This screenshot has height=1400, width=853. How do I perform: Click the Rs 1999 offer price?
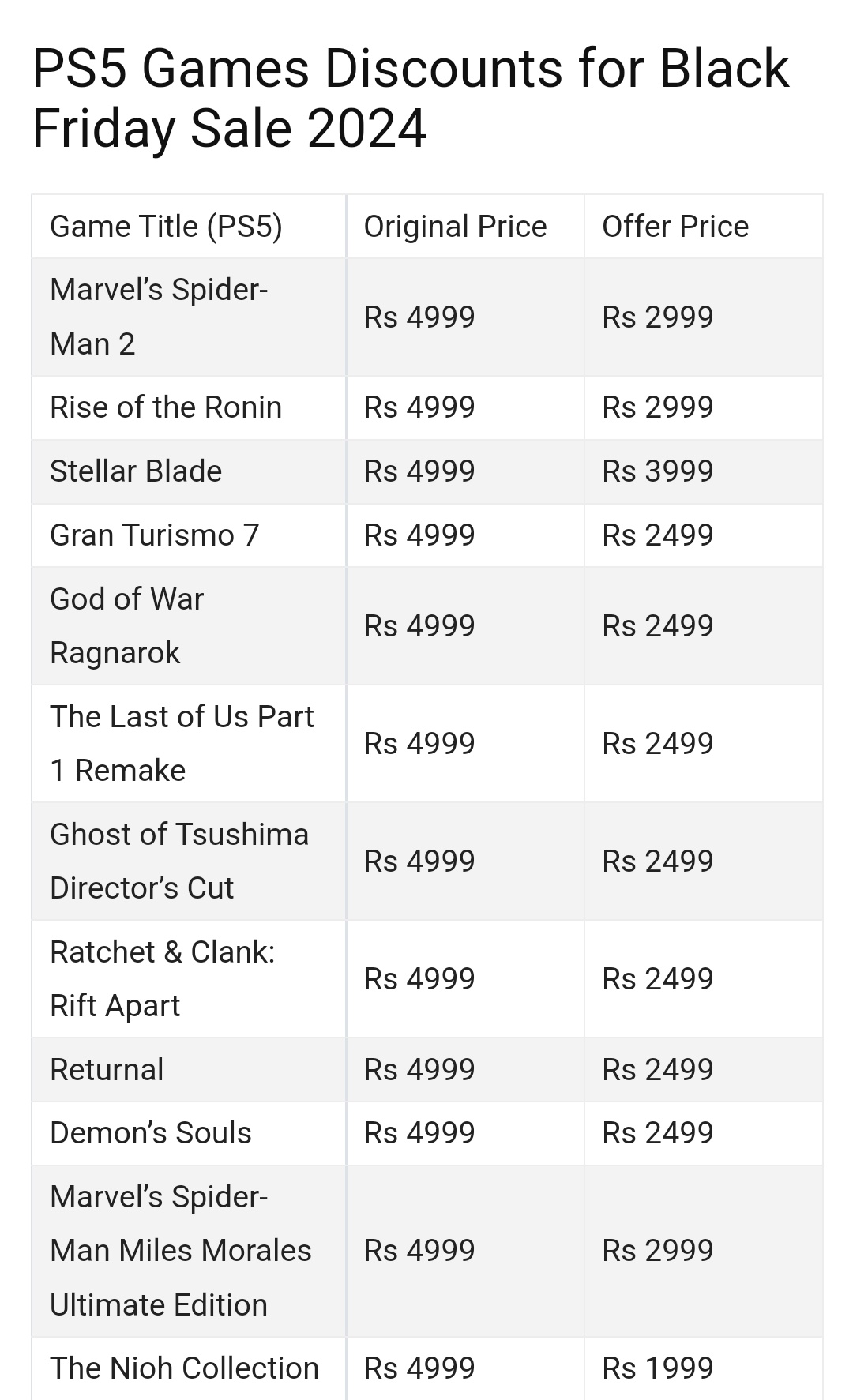coord(658,1368)
